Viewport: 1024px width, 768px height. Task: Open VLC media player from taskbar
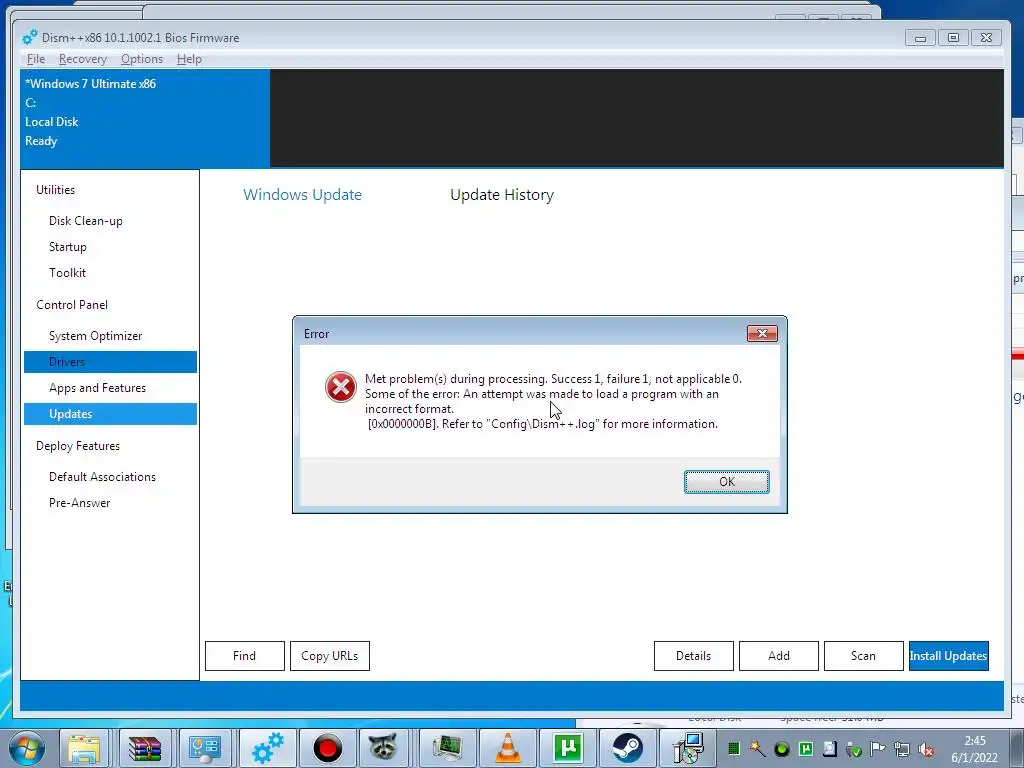point(507,748)
